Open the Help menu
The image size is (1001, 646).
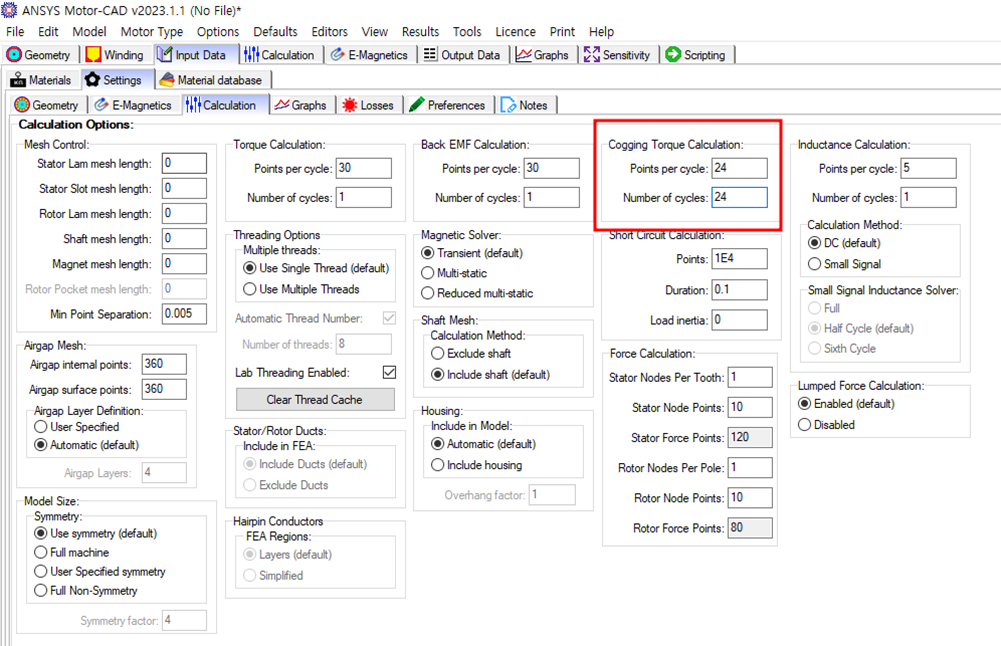coord(601,31)
